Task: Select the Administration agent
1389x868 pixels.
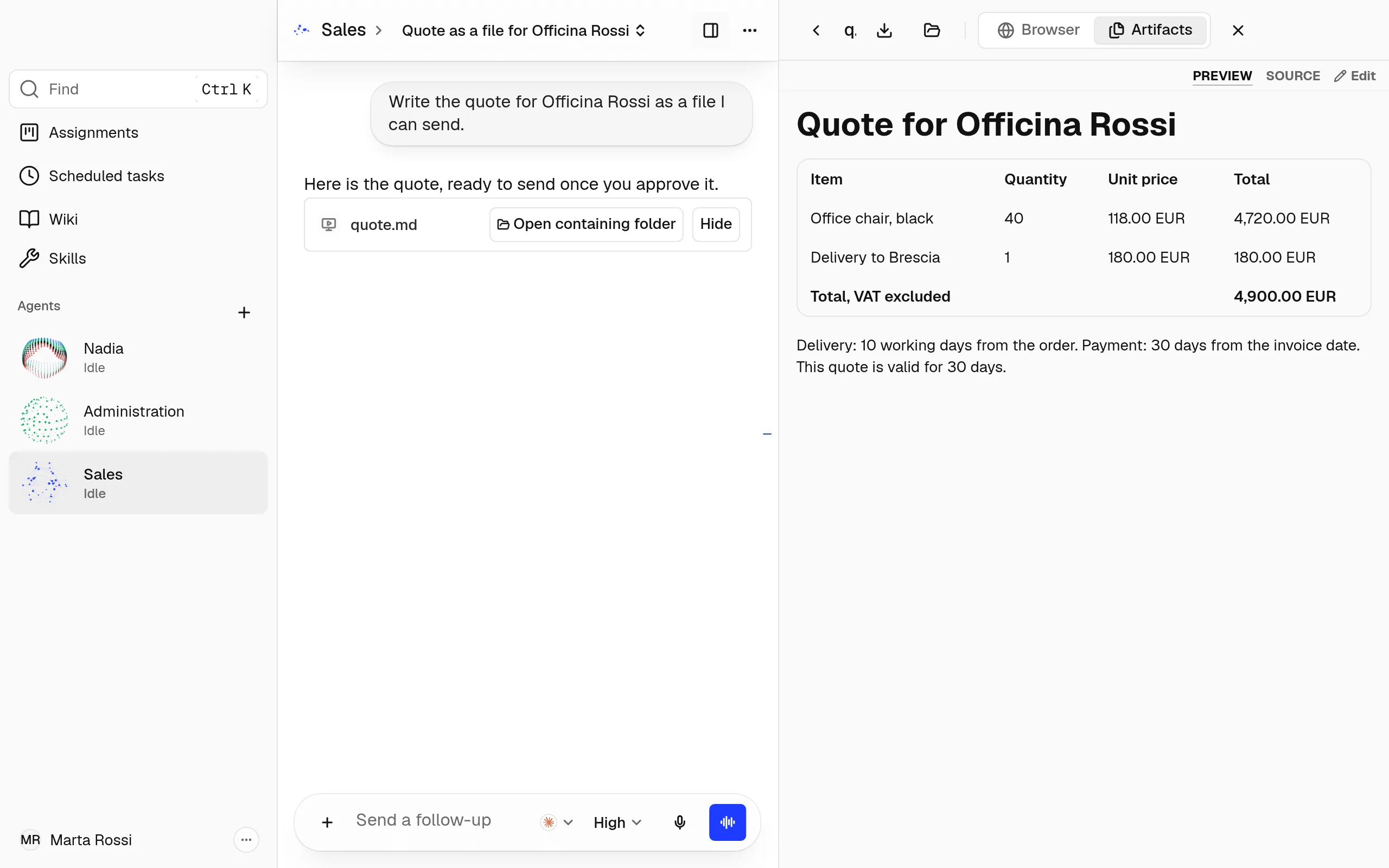Action: [x=138, y=420]
